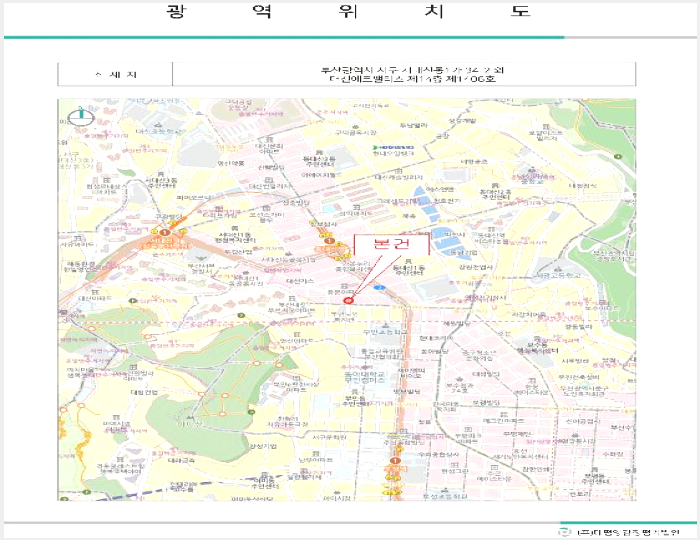Click the appraisal company logo in footer
This screenshot has height=540, width=700.
(x=565, y=532)
